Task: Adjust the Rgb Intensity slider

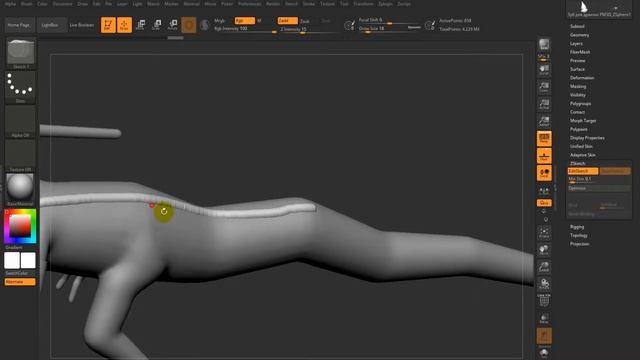Action: pos(245,29)
